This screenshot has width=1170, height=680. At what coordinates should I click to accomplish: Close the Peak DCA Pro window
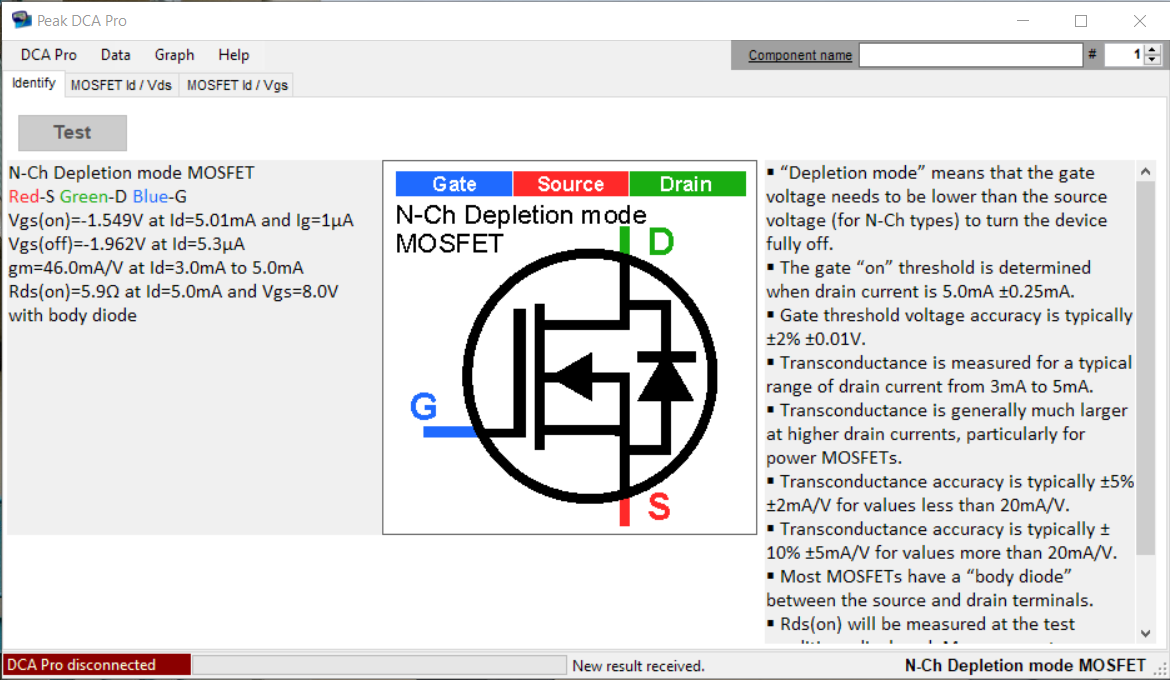(1139, 21)
